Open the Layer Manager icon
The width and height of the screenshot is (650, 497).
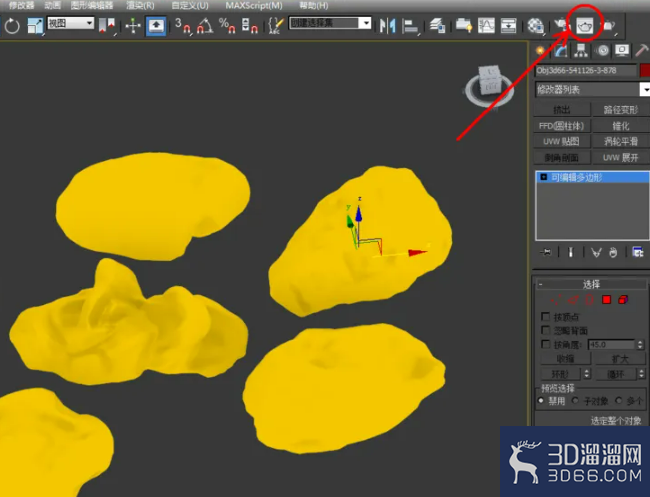pos(437,26)
